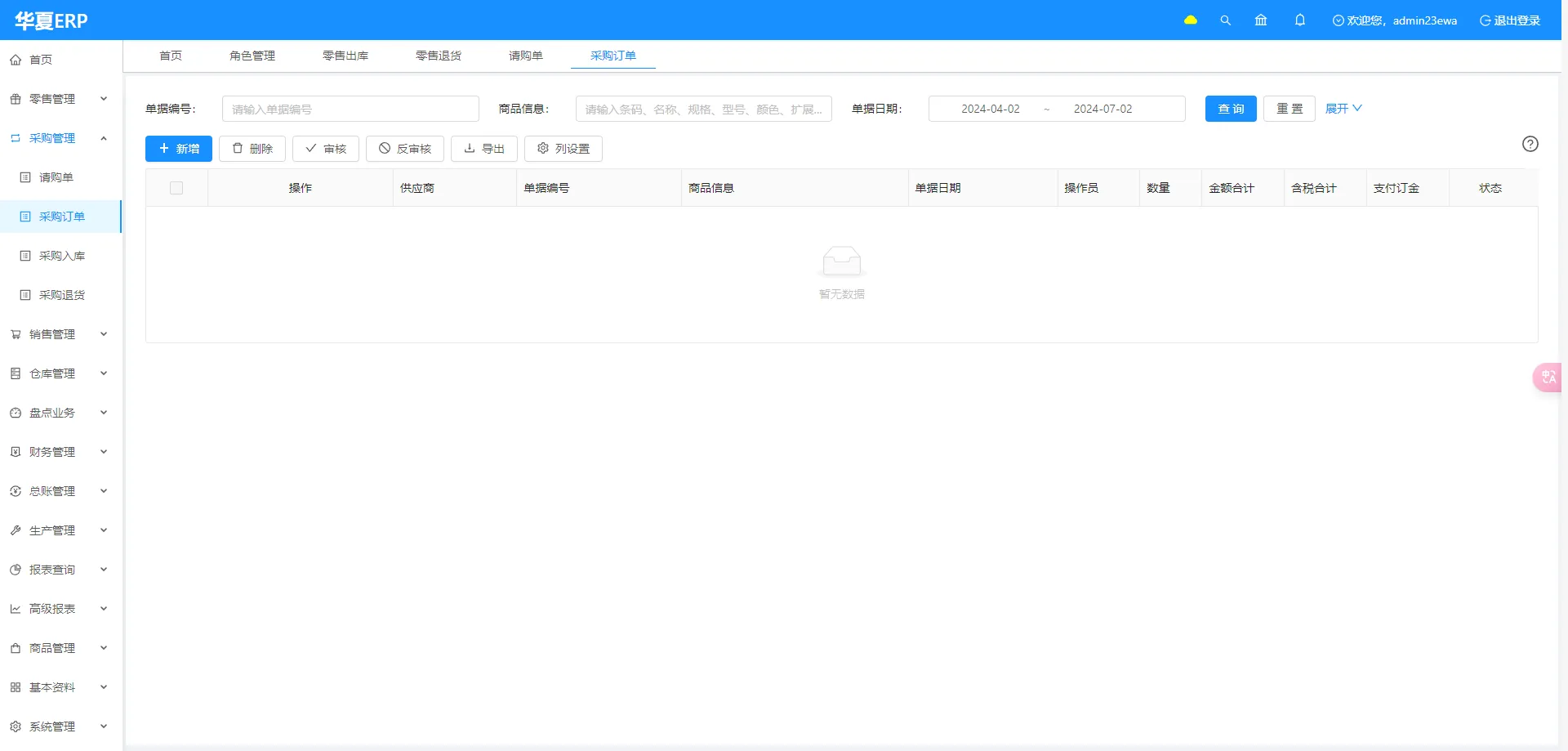Click the 请购单 document icon in sidebar
Image resolution: width=1568 pixels, height=751 pixels.
pos(25,177)
